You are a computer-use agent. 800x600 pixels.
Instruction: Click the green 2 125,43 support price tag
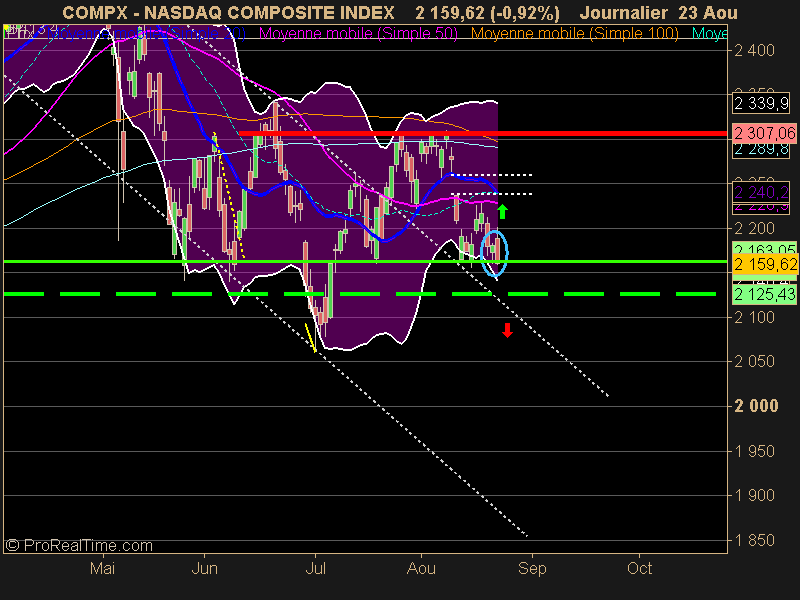coord(765,294)
